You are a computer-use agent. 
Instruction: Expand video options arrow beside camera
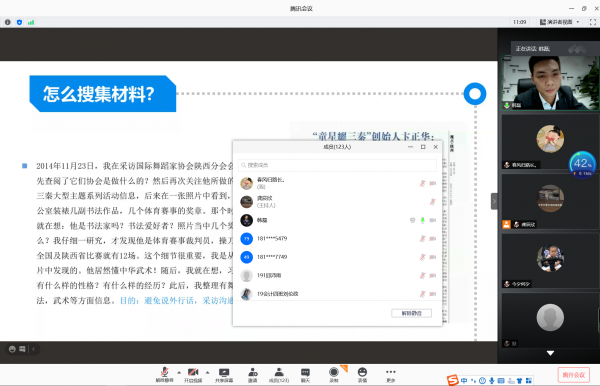(207, 372)
